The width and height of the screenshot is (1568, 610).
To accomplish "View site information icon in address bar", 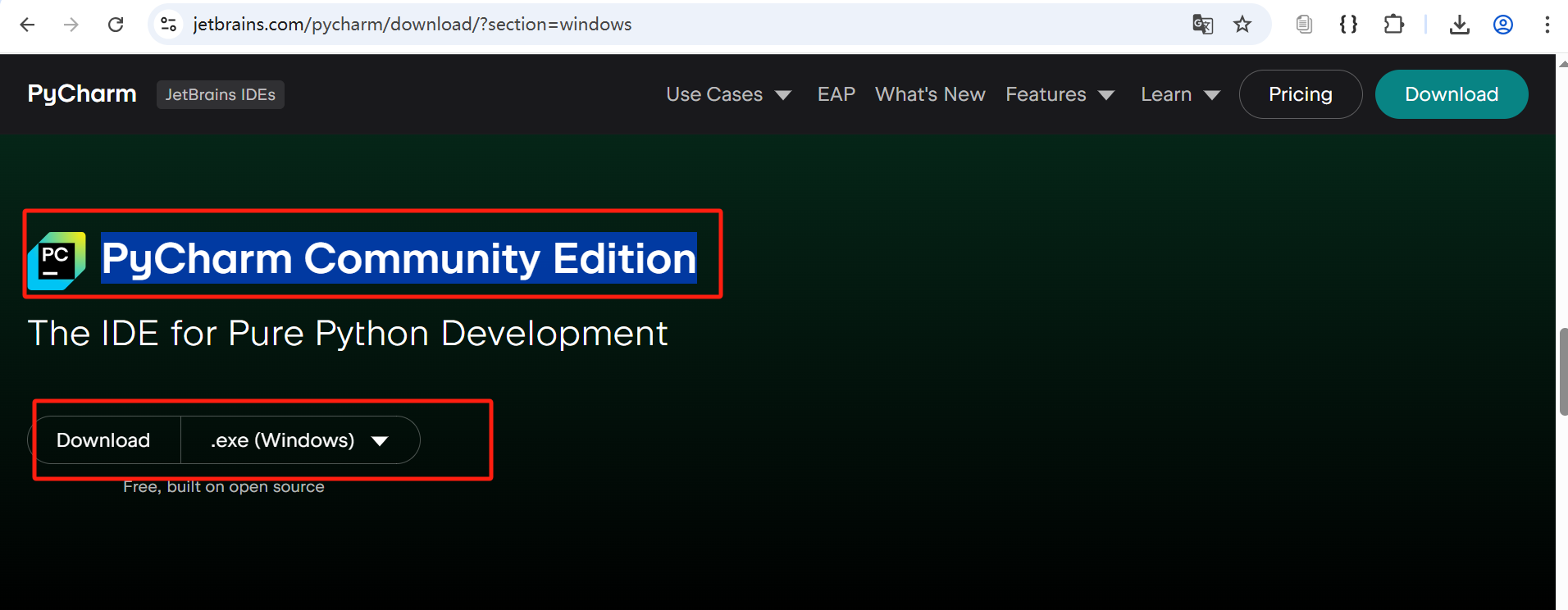I will click(x=168, y=25).
